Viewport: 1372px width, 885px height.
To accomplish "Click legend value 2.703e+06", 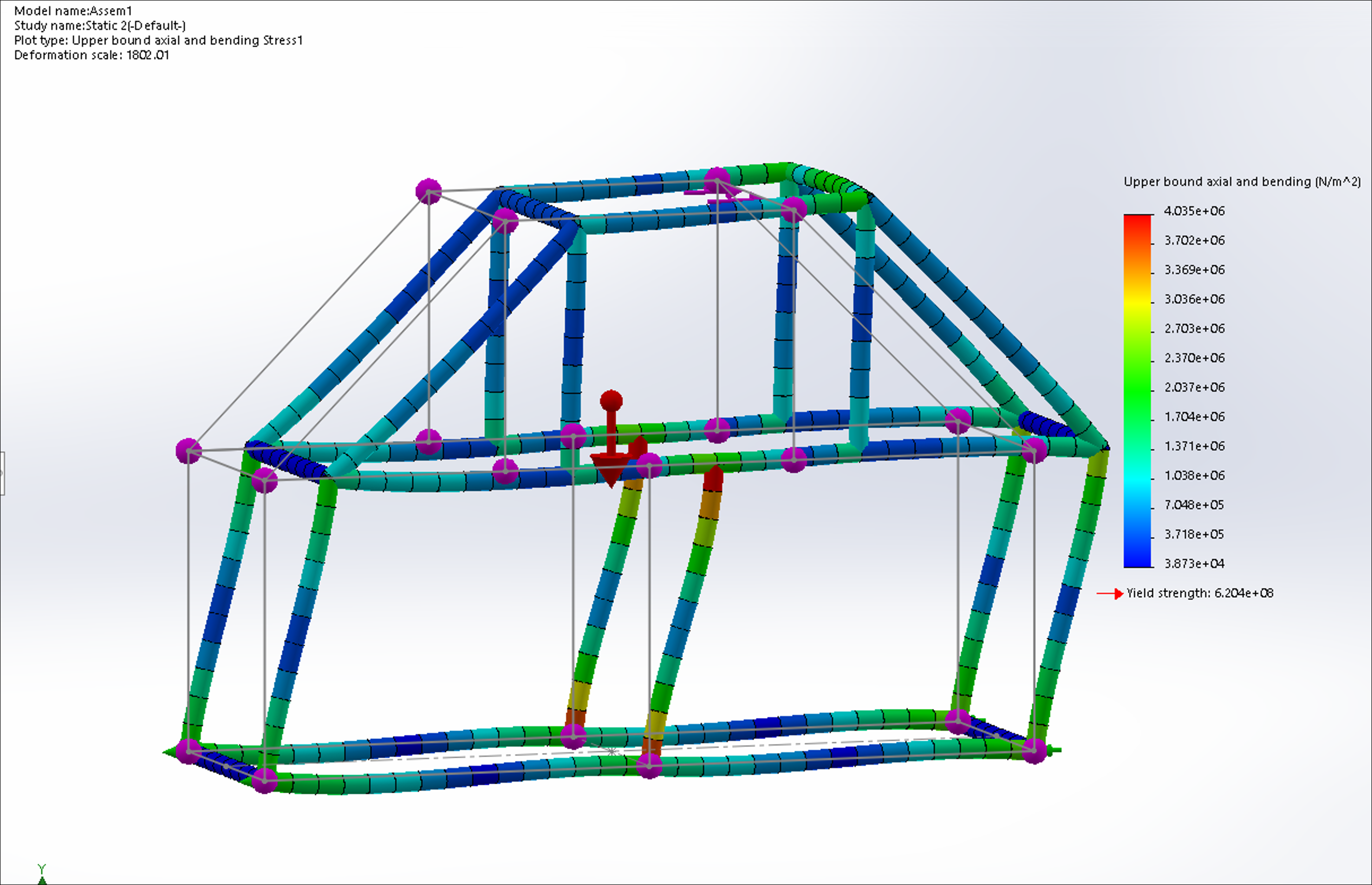I will [1194, 328].
